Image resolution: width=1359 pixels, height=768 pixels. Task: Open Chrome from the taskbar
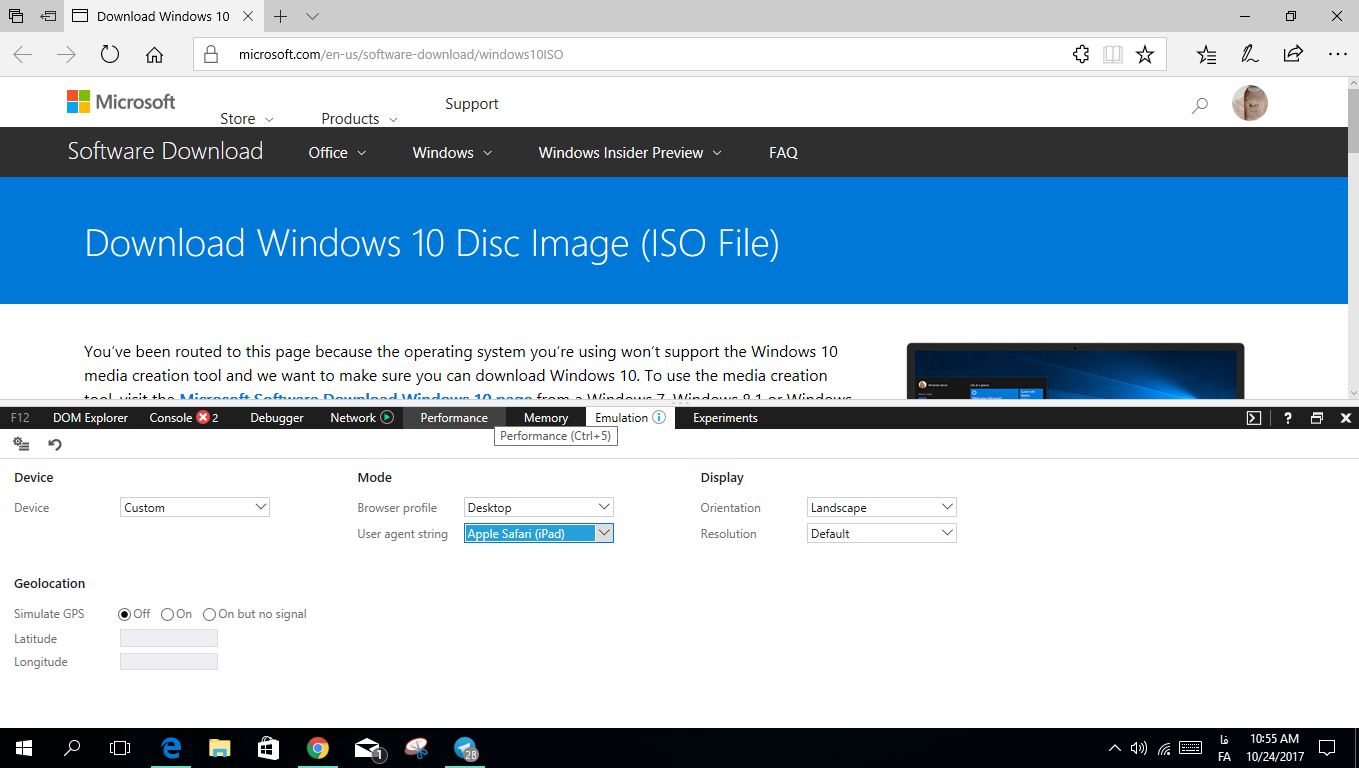click(x=317, y=748)
